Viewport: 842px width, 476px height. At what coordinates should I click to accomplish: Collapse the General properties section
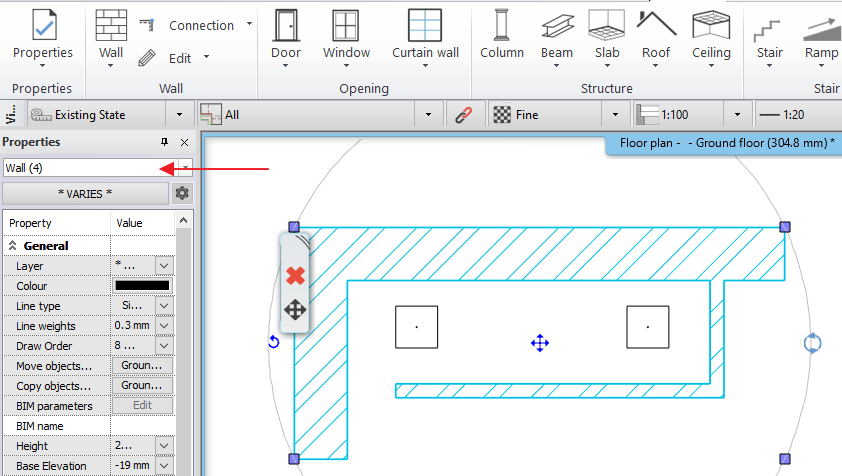tap(12, 246)
